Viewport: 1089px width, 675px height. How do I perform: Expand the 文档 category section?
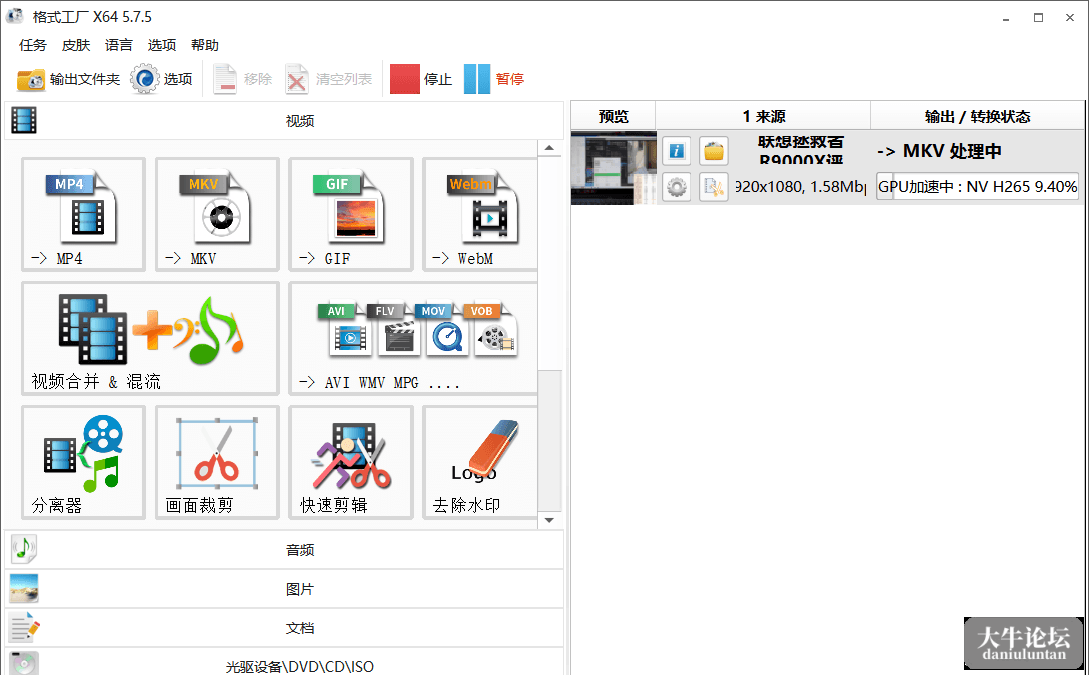point(284,628)
